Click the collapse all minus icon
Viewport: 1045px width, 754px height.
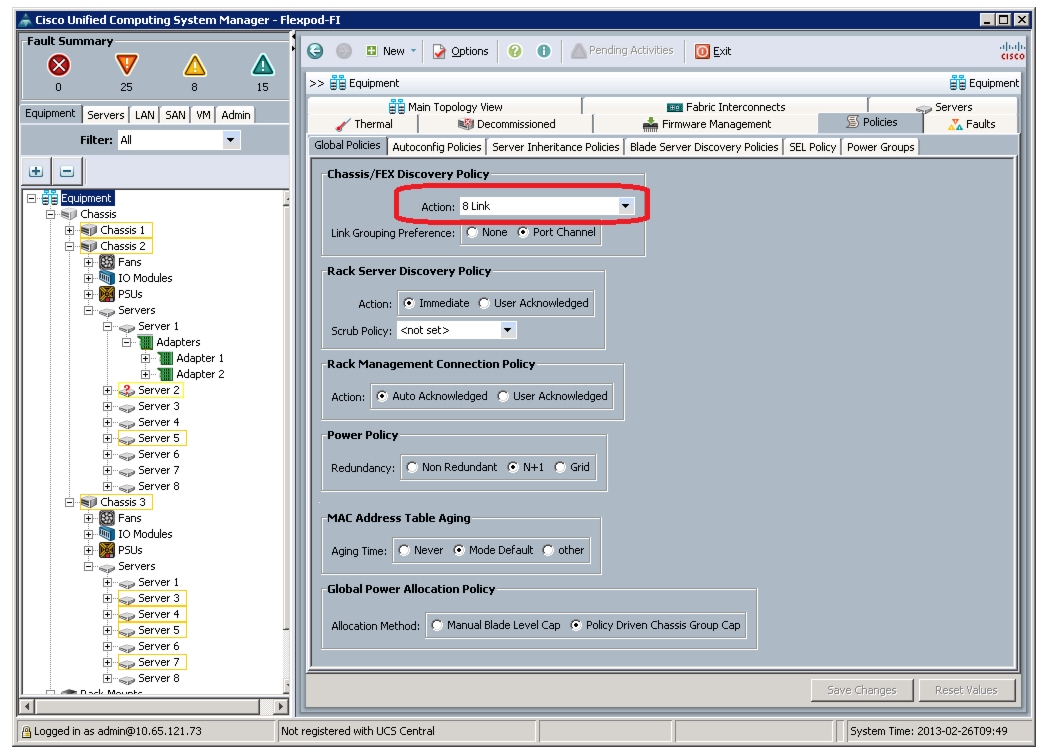coord(67,171)
